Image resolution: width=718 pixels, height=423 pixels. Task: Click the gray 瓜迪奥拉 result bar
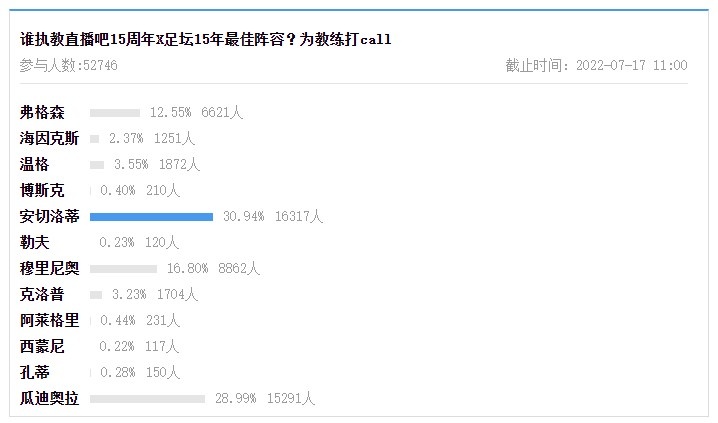click(147, 399)
